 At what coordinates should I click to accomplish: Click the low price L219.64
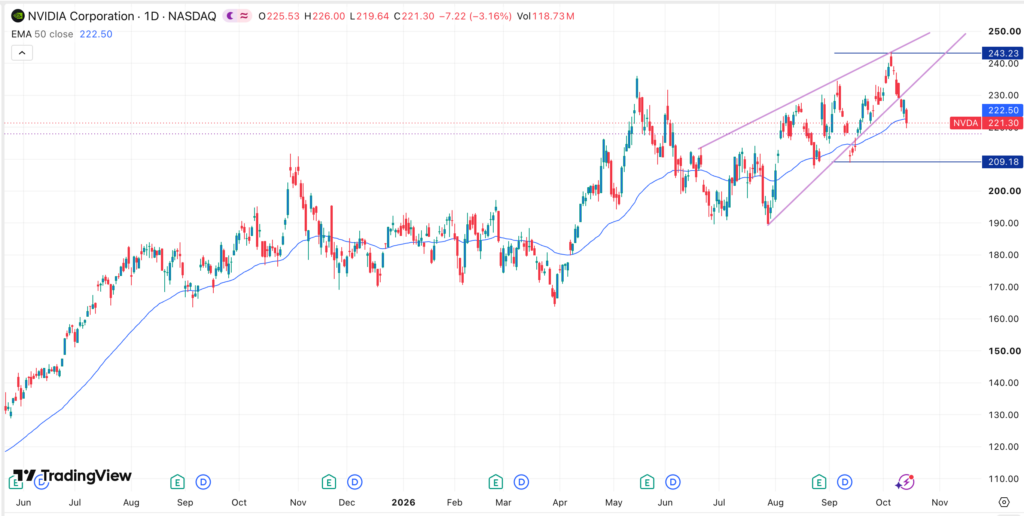tap(367, 16)
